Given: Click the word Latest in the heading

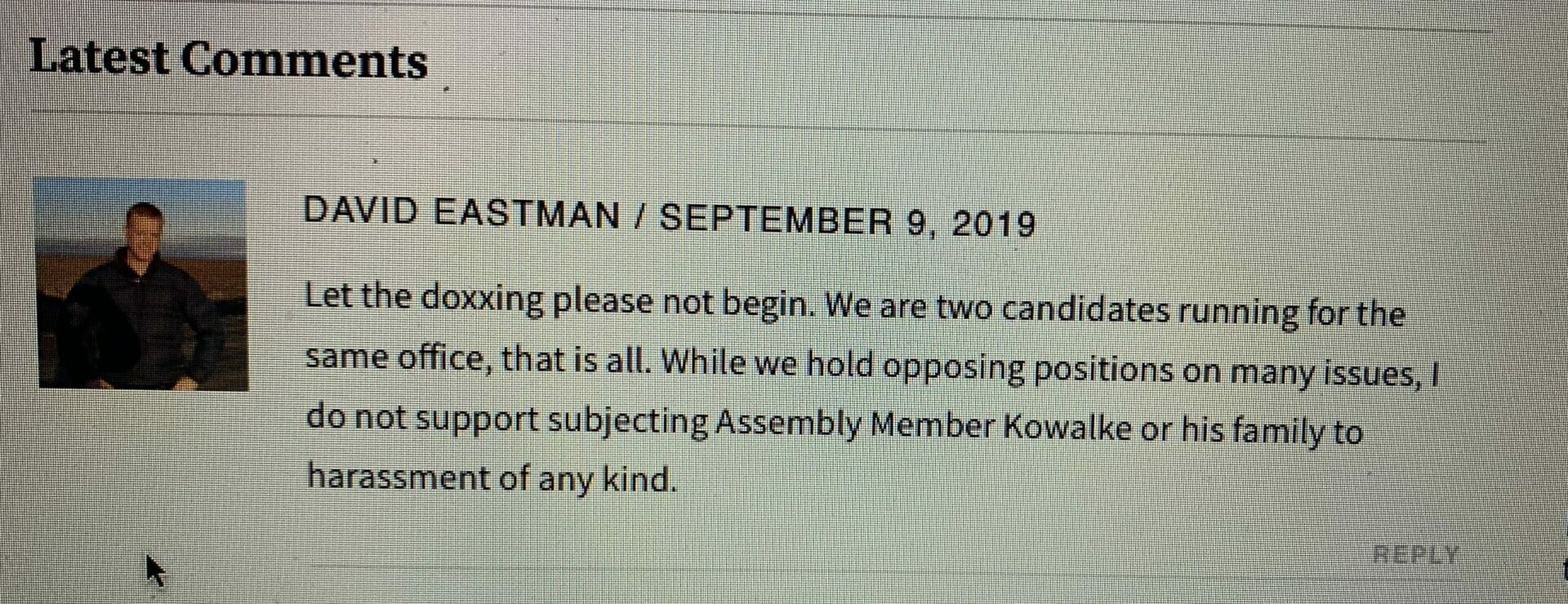Looking at the screenshot, I should click(100, 58).
